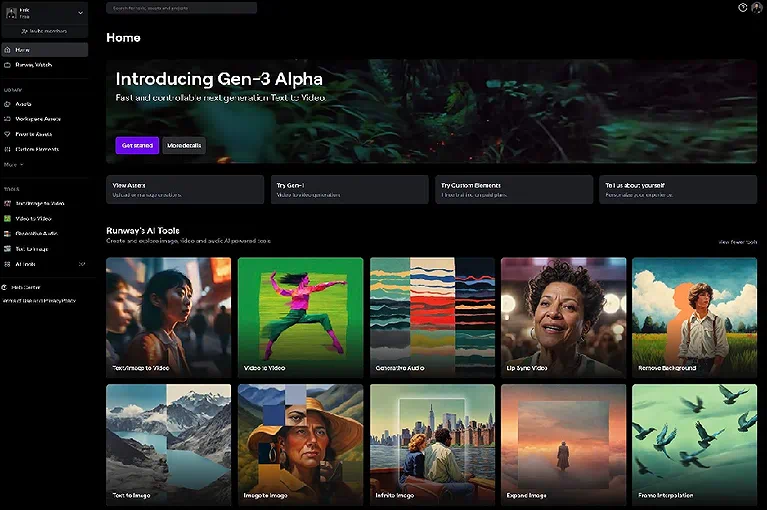This screenshot has height=510, width=768.
Task: Select Generative Audio in sidebar tools
Action: [x=45, y=234]
